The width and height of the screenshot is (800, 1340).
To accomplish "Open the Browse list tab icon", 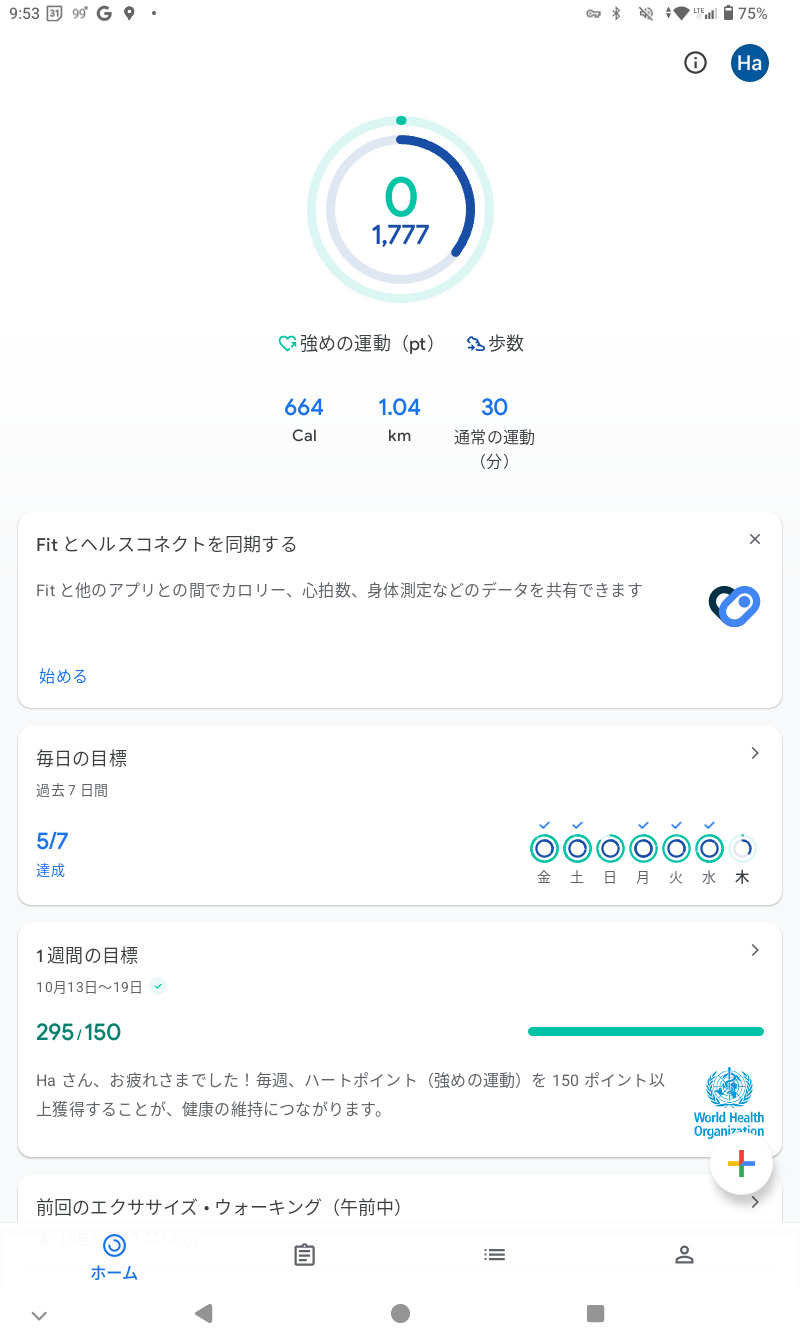I will tap(494, 1254).
